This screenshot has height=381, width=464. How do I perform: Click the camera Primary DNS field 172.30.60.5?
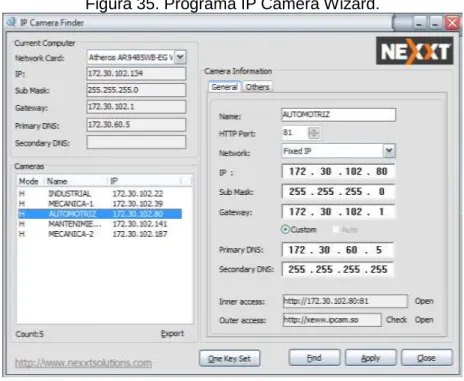point(337,250)
